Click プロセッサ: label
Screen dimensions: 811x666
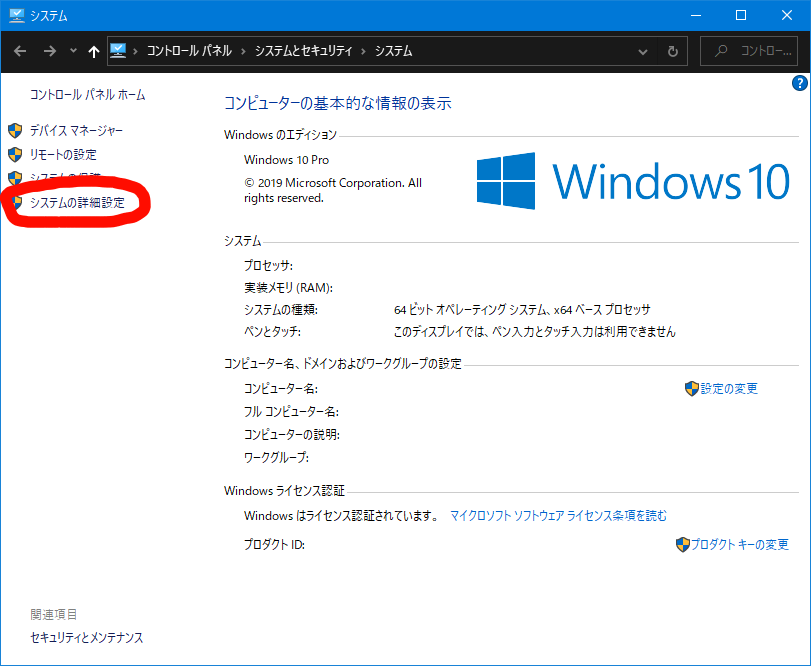[x=268, y=265]
